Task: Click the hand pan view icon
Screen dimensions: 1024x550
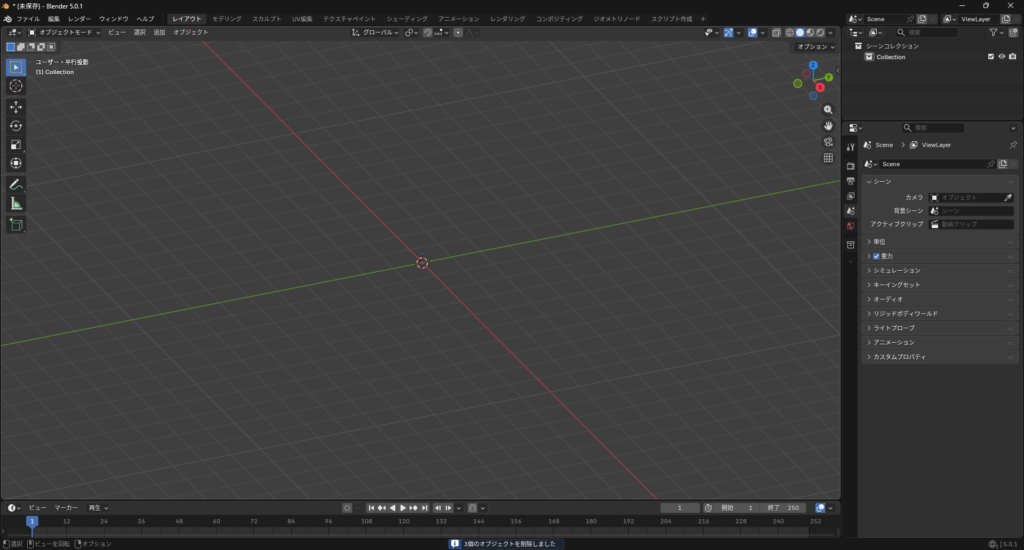Action: pyautogui.click(x=828, y=125)
